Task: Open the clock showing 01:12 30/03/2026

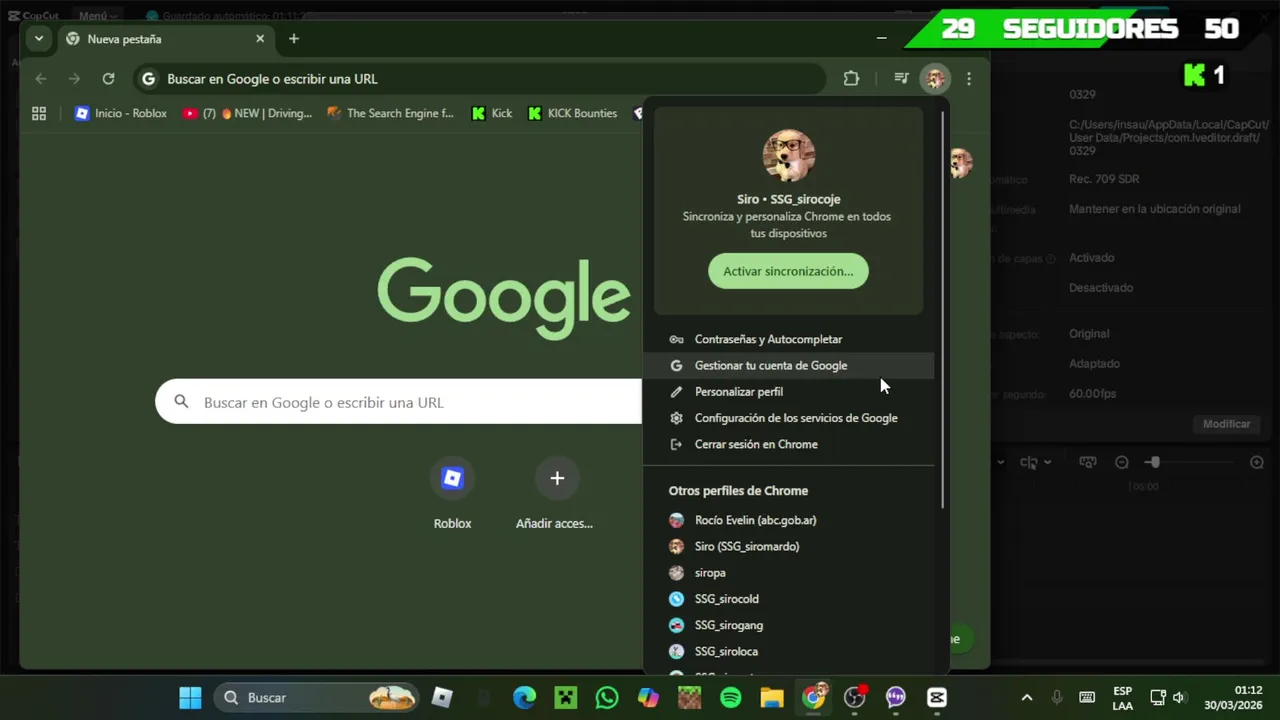Action: (1233, 697)
